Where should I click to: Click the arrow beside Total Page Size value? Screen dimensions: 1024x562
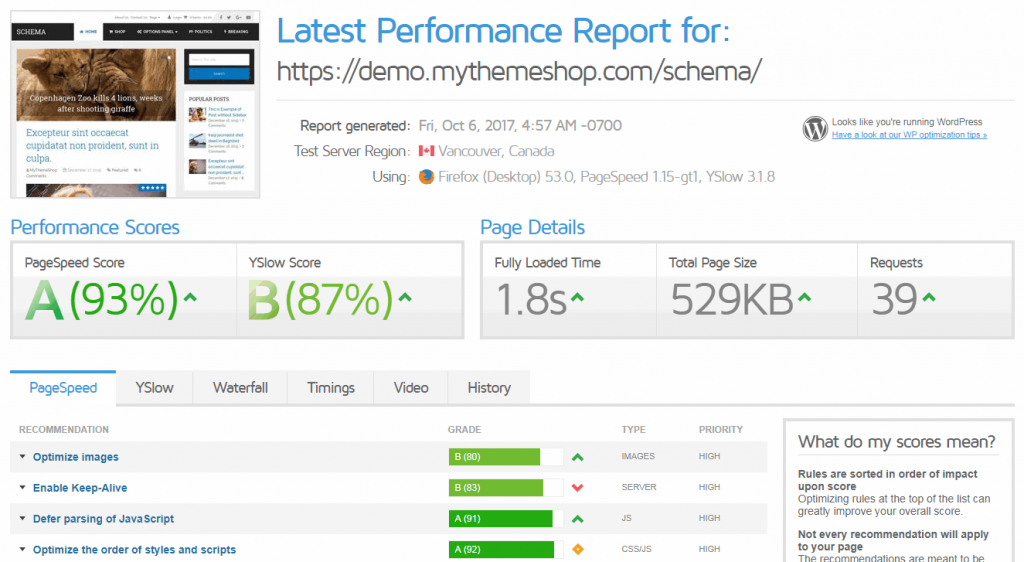[x=805, y=298]
